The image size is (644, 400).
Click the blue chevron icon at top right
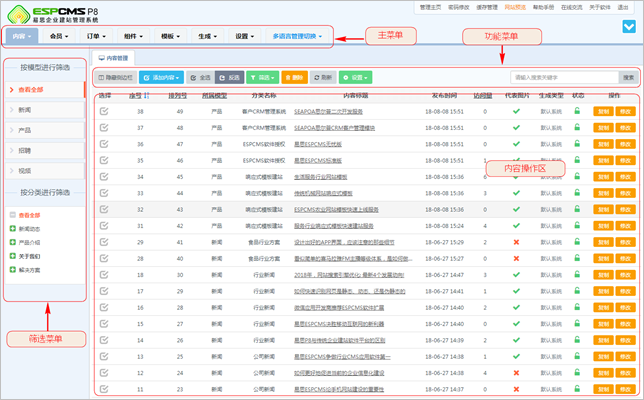(629, 26)
